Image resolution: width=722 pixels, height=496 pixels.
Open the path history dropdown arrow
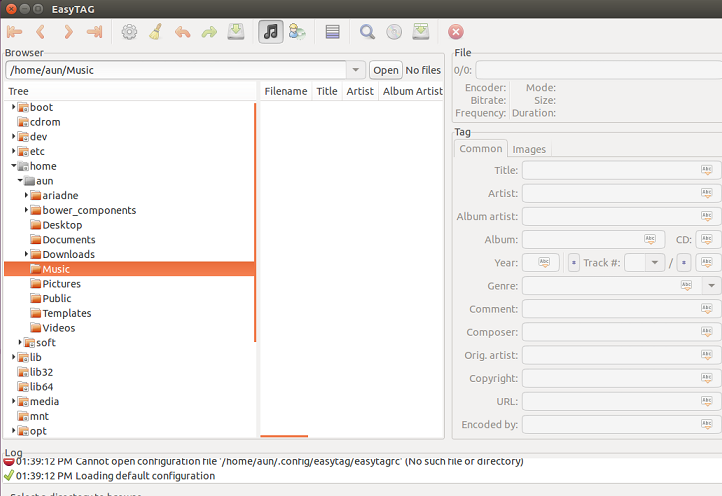tap(355, 70)
